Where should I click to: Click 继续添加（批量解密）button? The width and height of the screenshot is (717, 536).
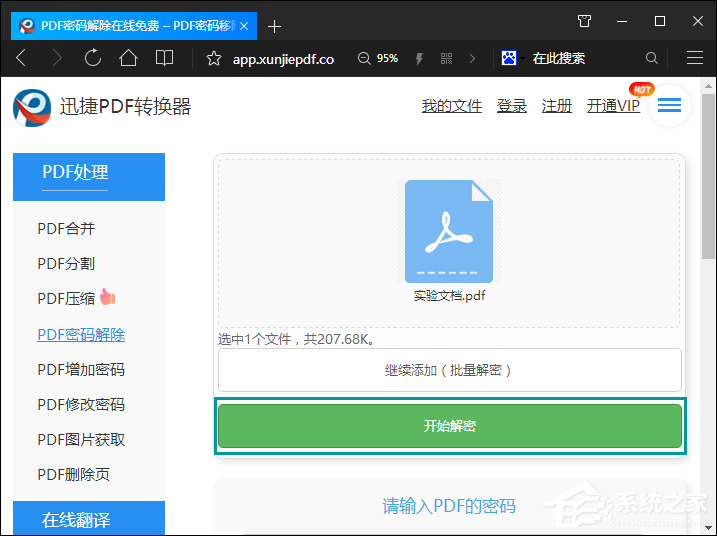[x=449, y=370]
